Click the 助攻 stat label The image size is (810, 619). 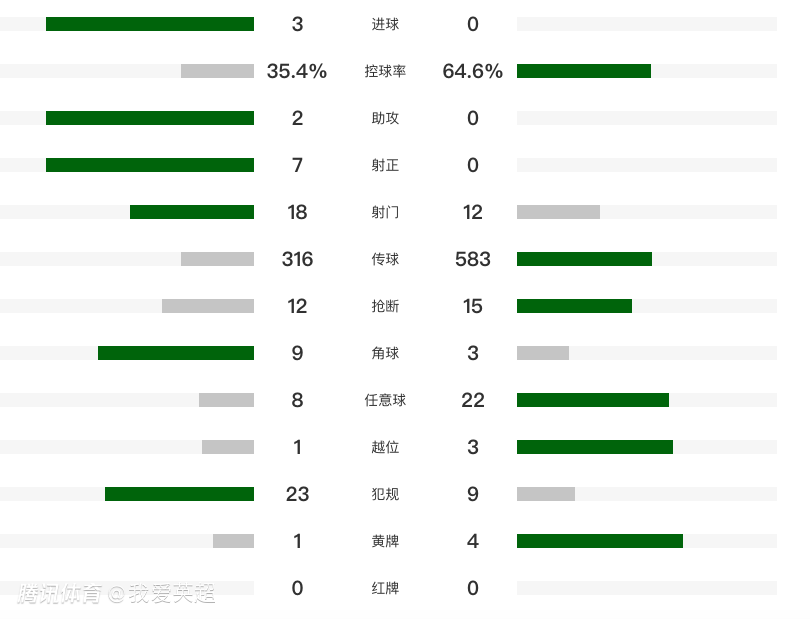[x=385, y=118]
